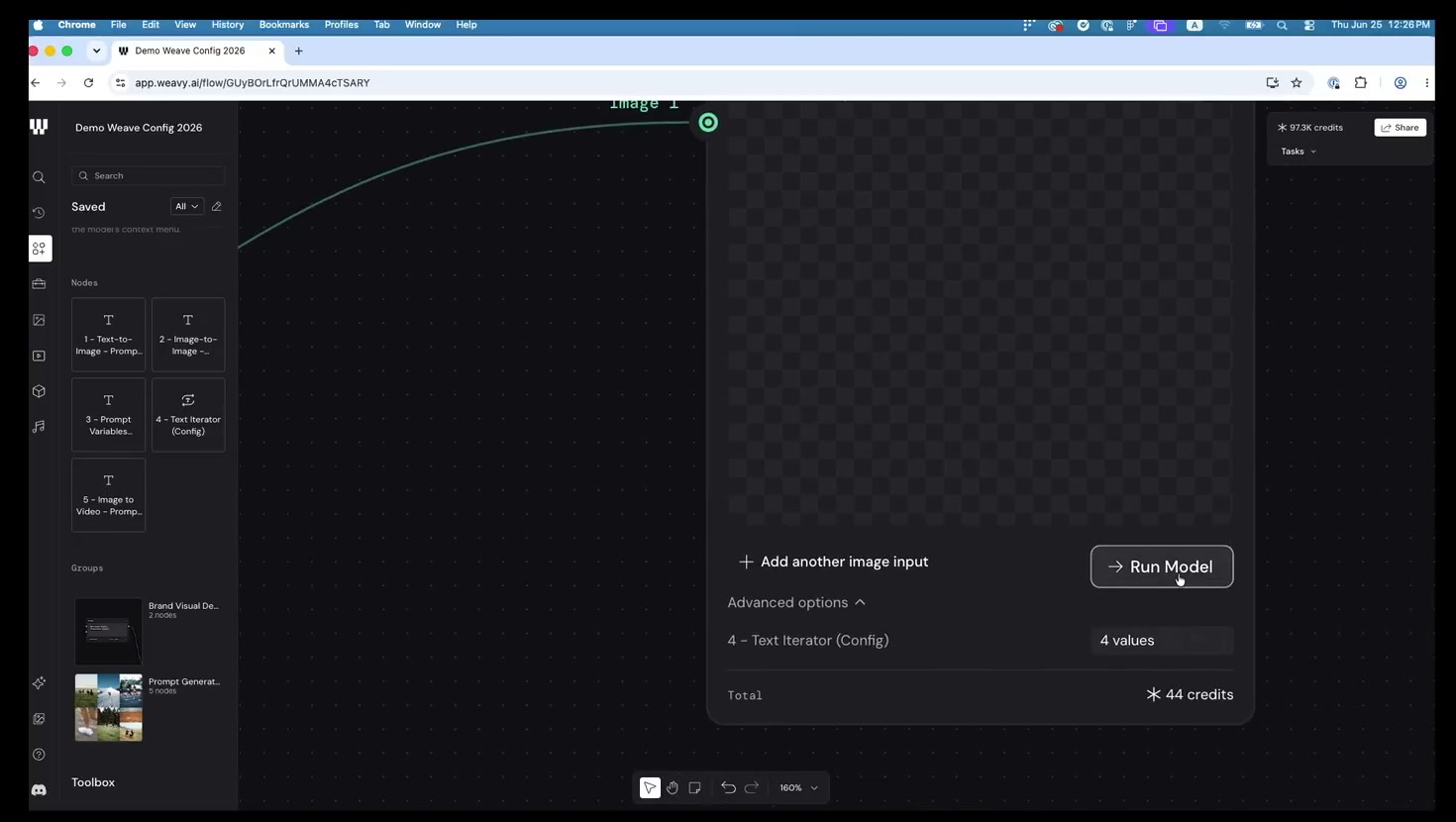Click the 4 values field
The width and height of the screenshot is (1456, 822).
click(x=1162, y=641)
